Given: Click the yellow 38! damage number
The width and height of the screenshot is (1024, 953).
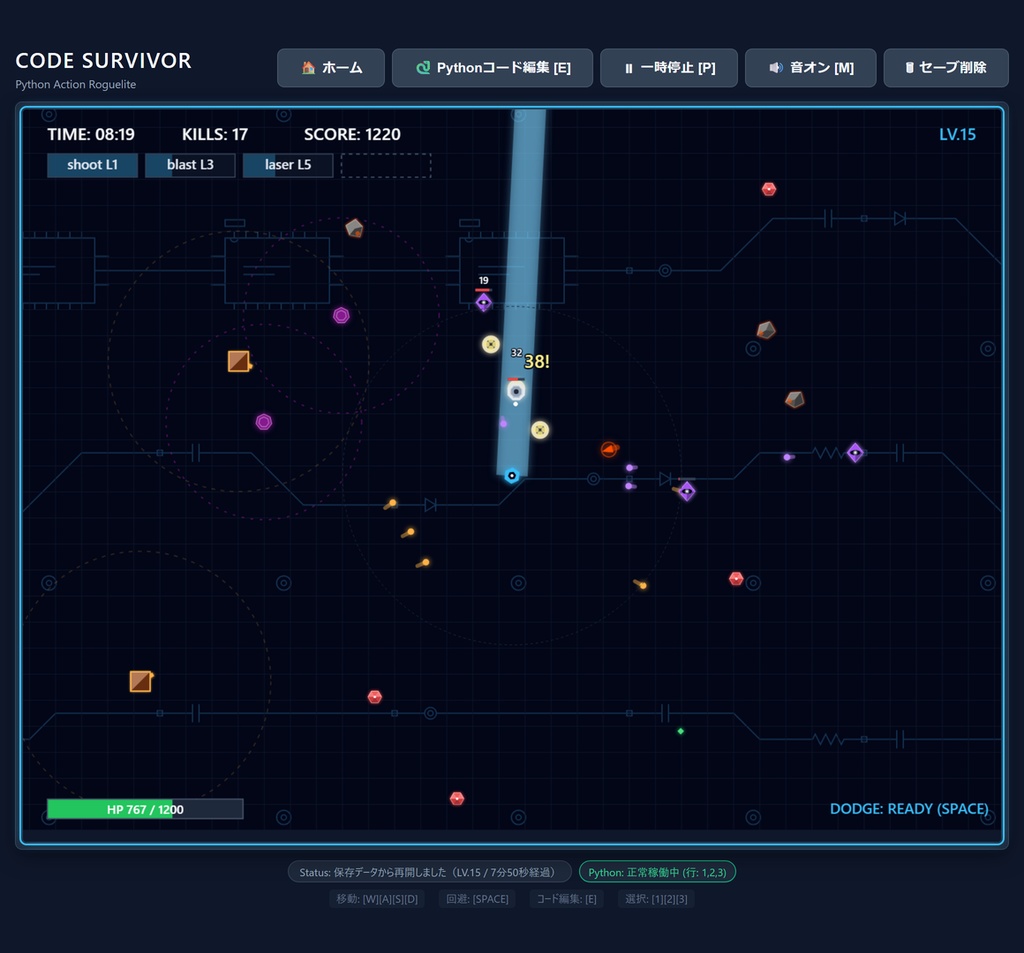Looking at the screenshot, I should [x=537, y=361].
